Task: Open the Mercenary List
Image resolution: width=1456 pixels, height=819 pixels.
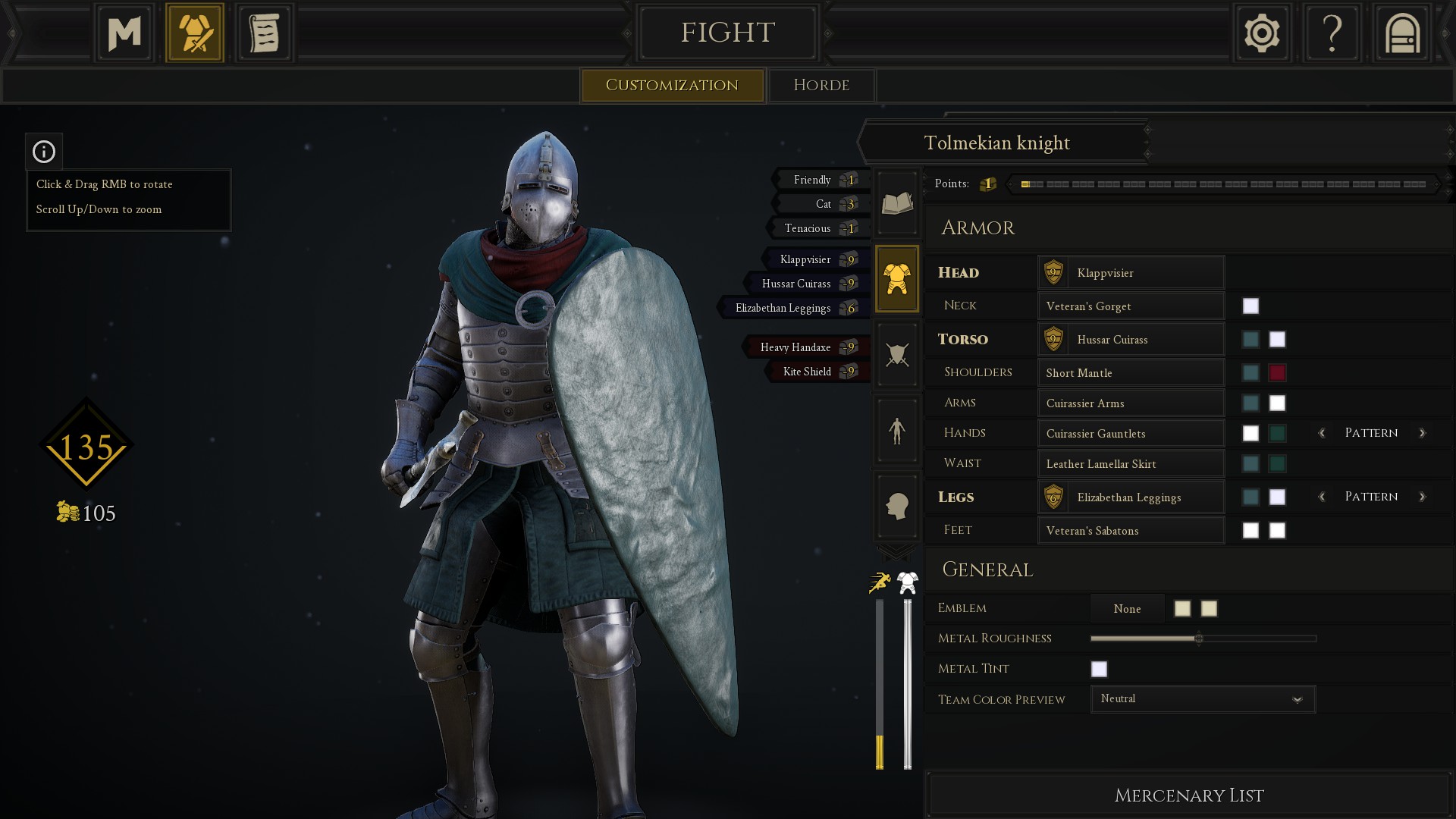Action: tap(1188, 795)
